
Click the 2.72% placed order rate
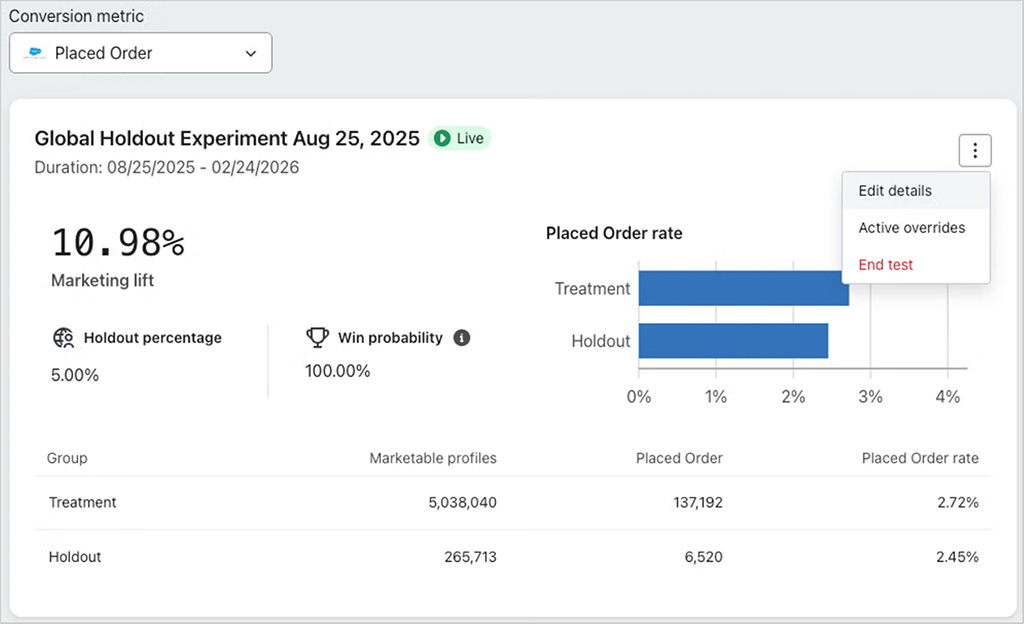point(958,503)
